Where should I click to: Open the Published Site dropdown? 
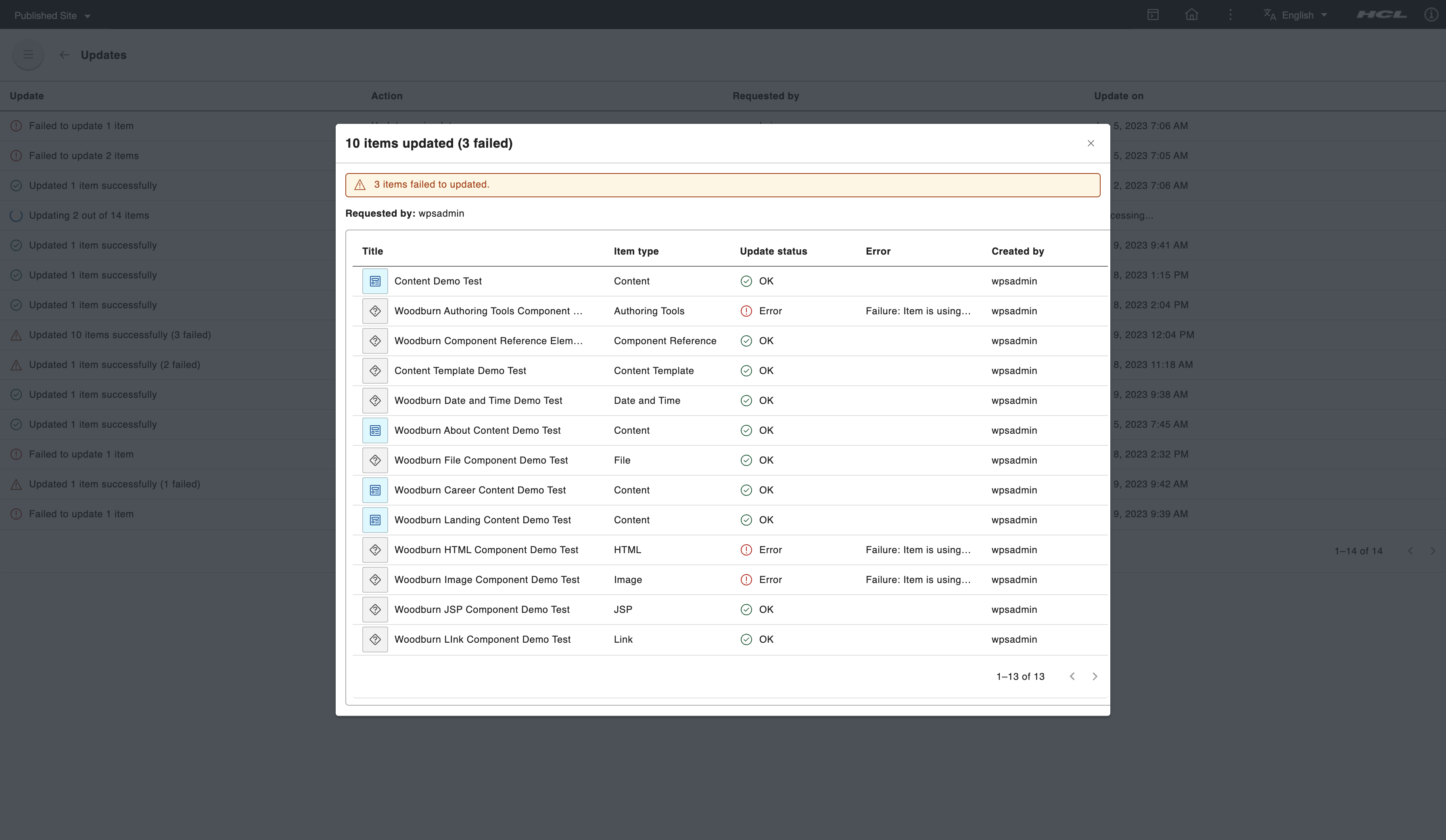(x=52, y=15)
